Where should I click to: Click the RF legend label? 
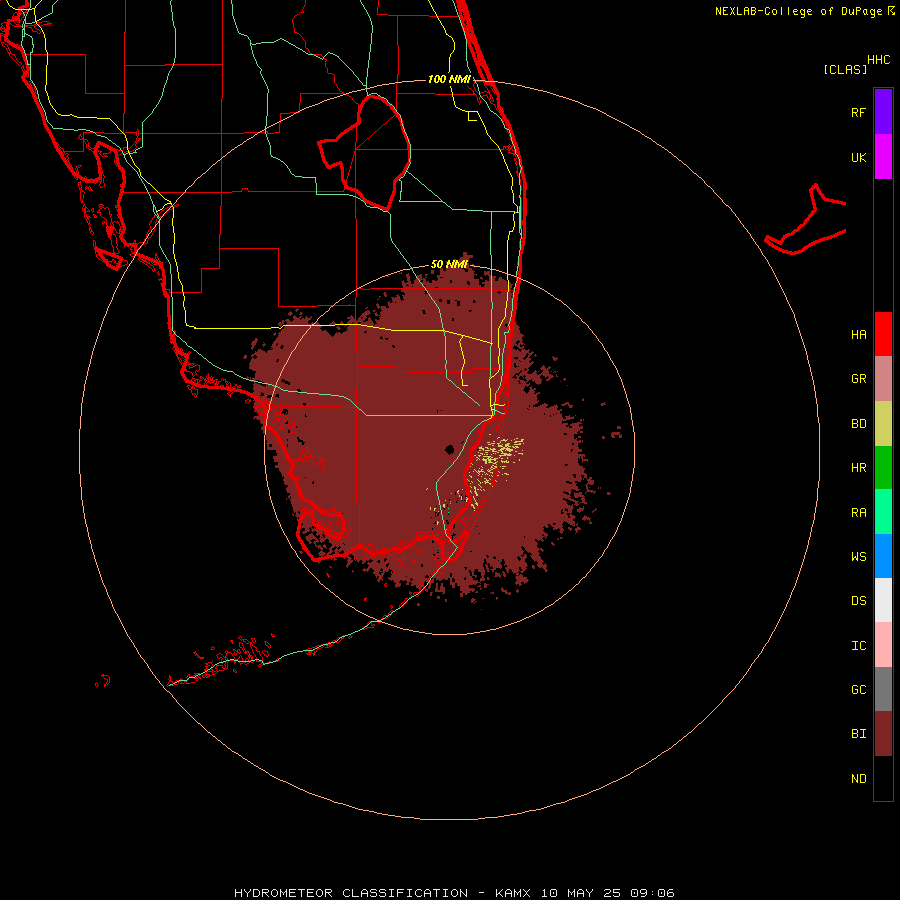pos(858,112)
